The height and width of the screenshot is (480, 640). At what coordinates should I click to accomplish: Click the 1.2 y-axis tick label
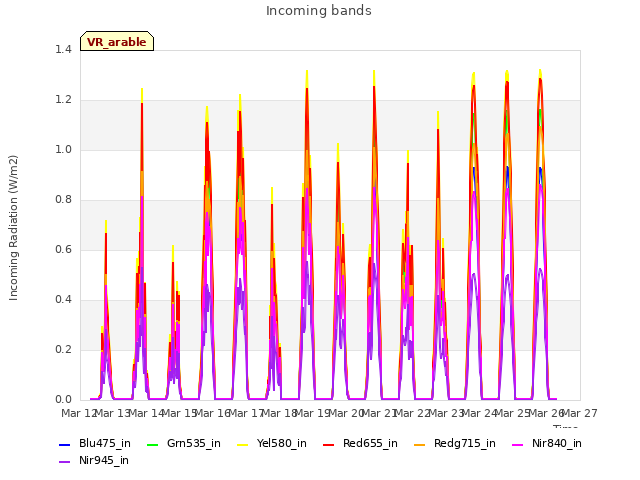tap(63, 100)
